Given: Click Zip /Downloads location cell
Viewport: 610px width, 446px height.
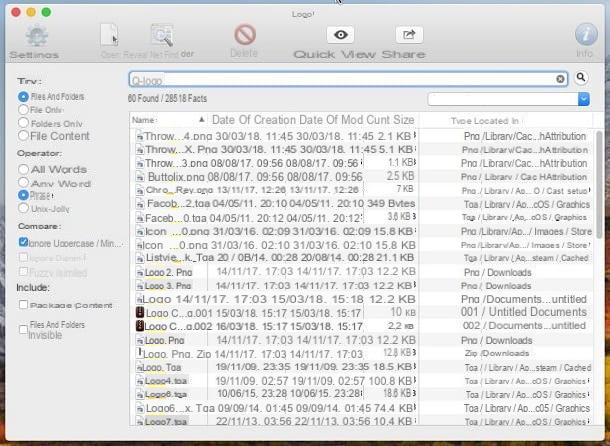Looking at the screenshot, I should click(497, 353).
